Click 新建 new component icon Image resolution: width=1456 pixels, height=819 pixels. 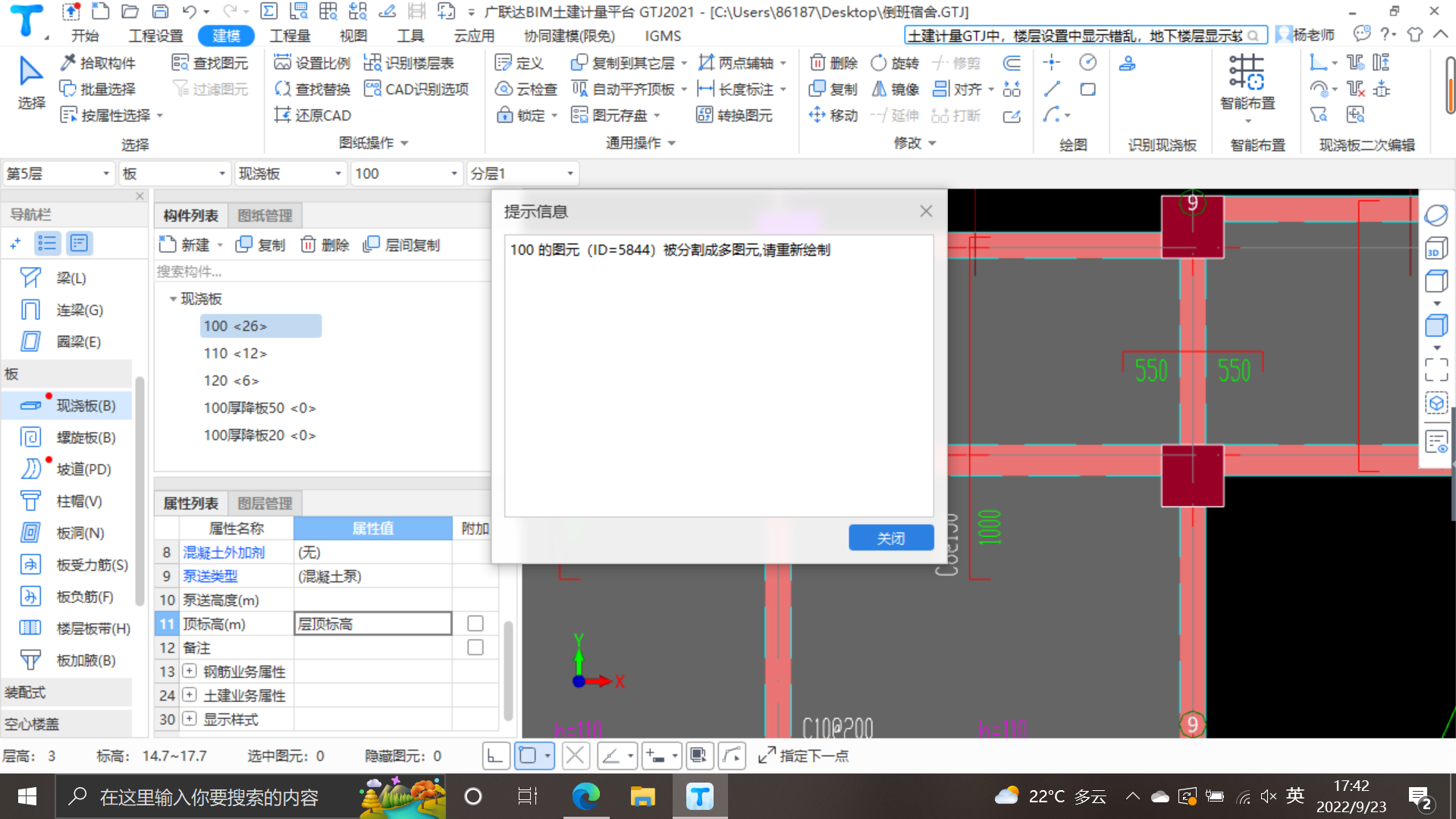click(x=184, y=245)
